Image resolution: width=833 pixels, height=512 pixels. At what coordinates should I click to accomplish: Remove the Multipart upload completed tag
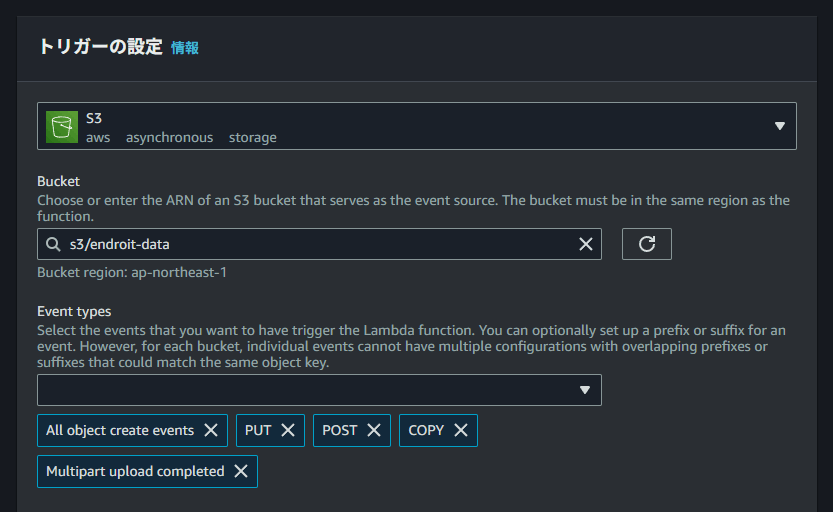point(241,471)
